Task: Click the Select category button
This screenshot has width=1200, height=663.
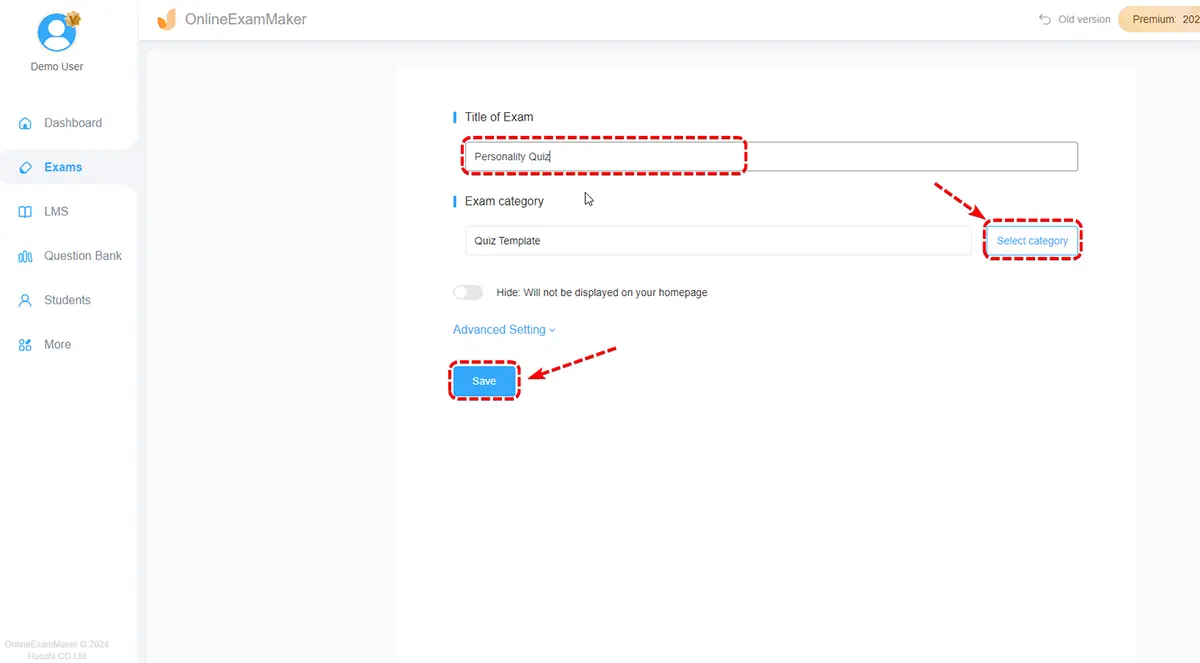Action: click(1032, 241)
